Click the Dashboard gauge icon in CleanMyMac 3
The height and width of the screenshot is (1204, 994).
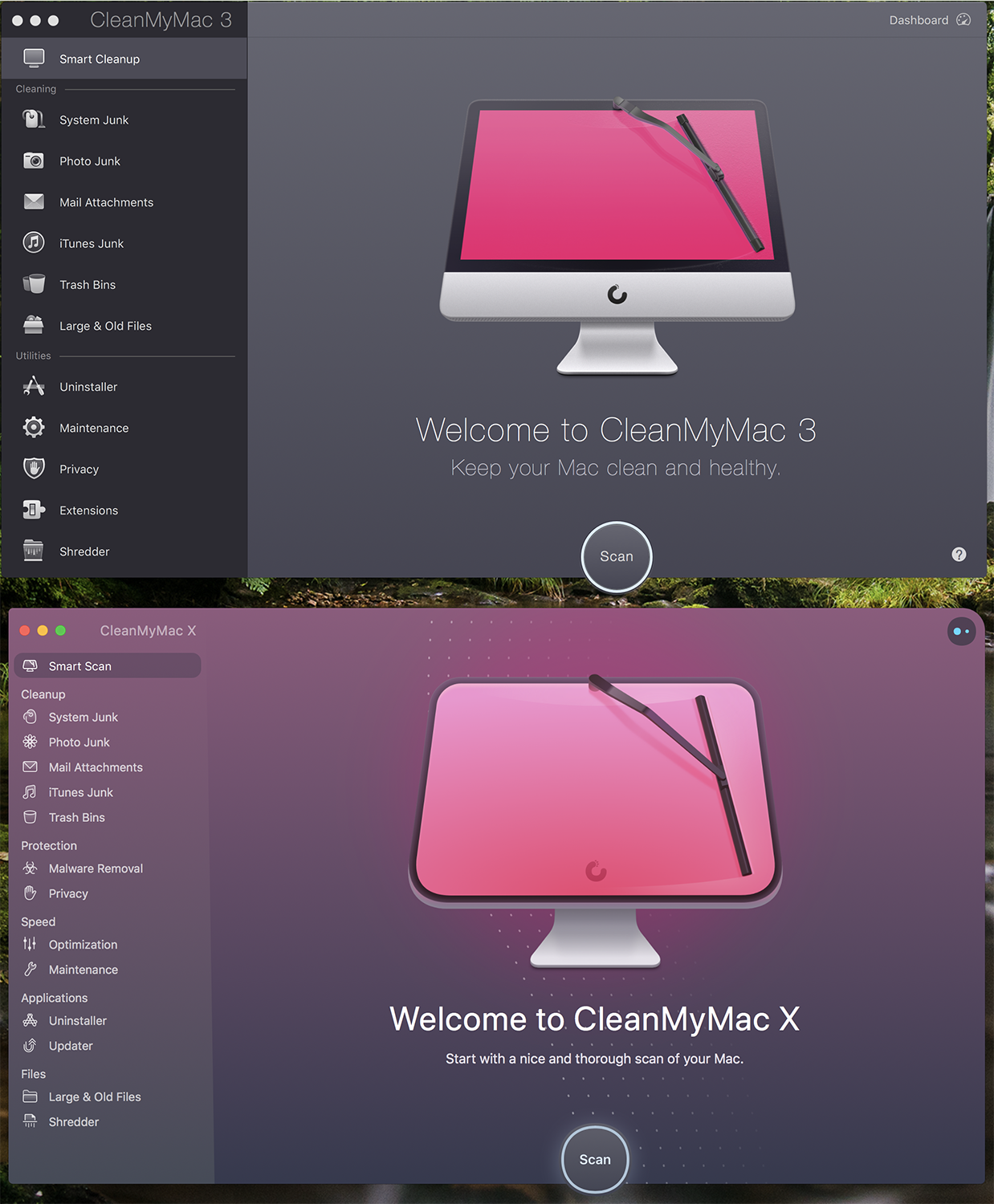tap(963, 19)
